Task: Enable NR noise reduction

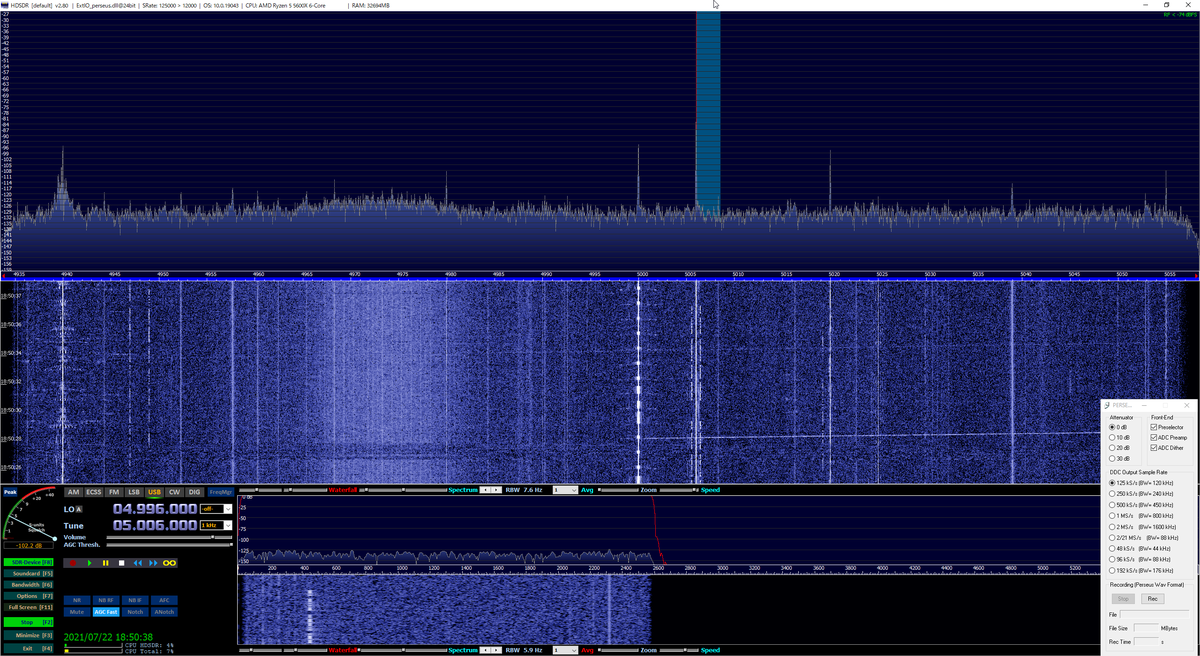Action: (x=77, y=600)
